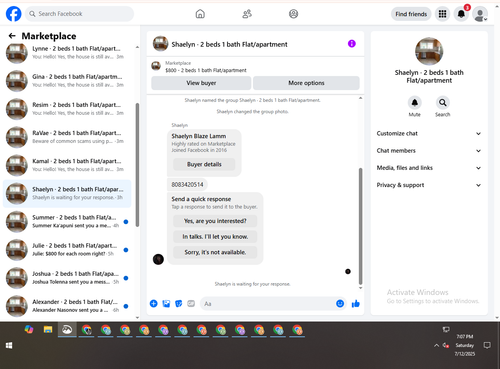Expand the Customize chat section
The image size is (500, 369).
click(429, 133)
